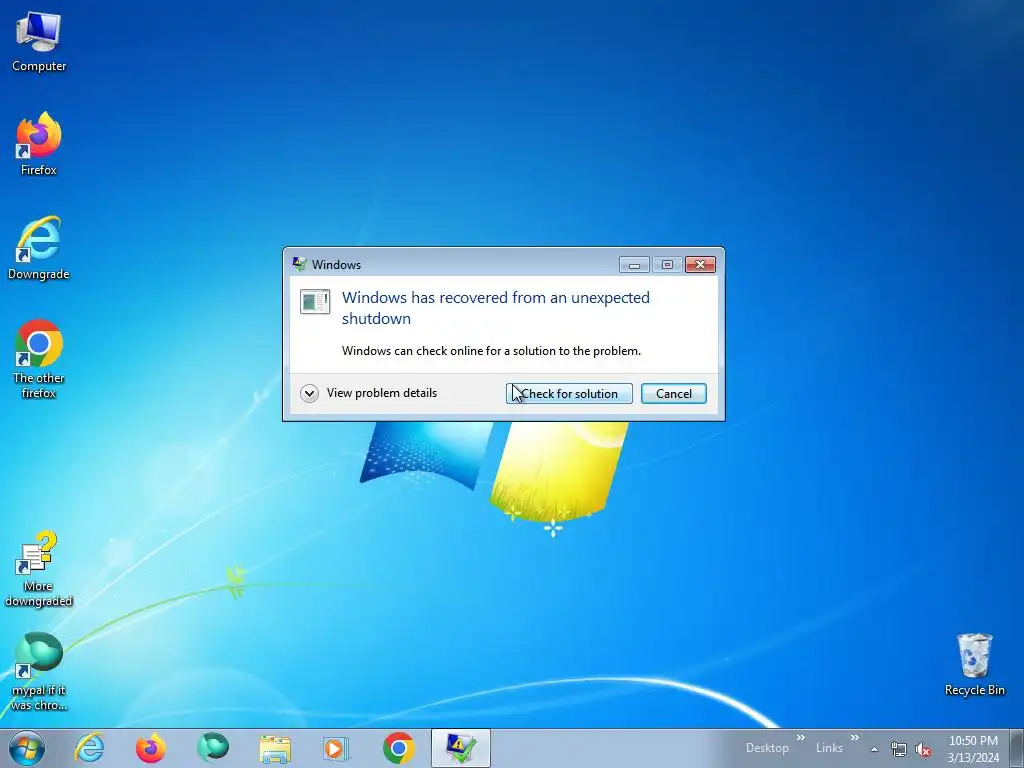Minimize the Windows dialog
This screenshot has width=1024, height=768.
point(634,264)
